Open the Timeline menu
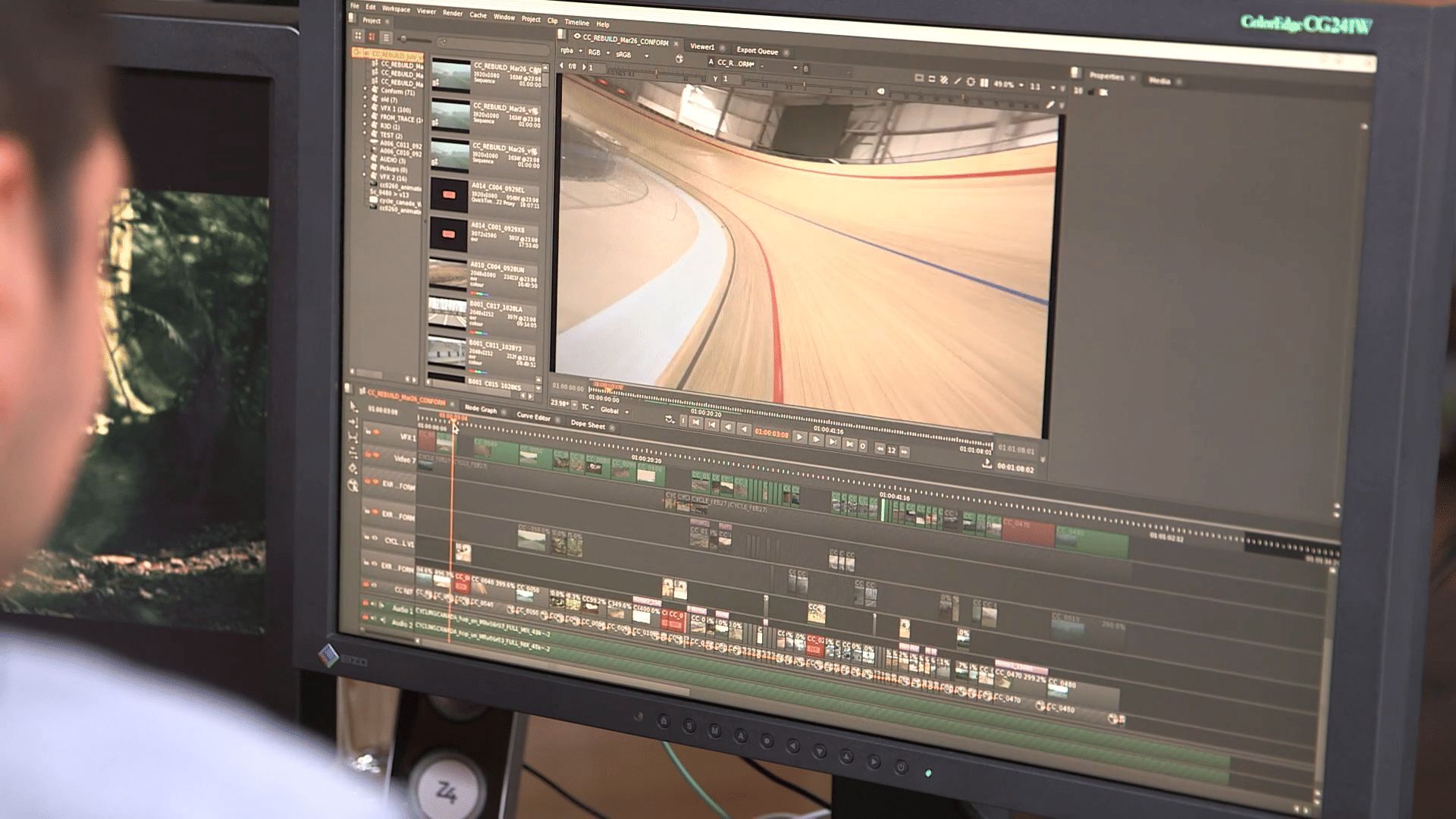The height and width of the screenshot is (819, 1456). (576, 22)
